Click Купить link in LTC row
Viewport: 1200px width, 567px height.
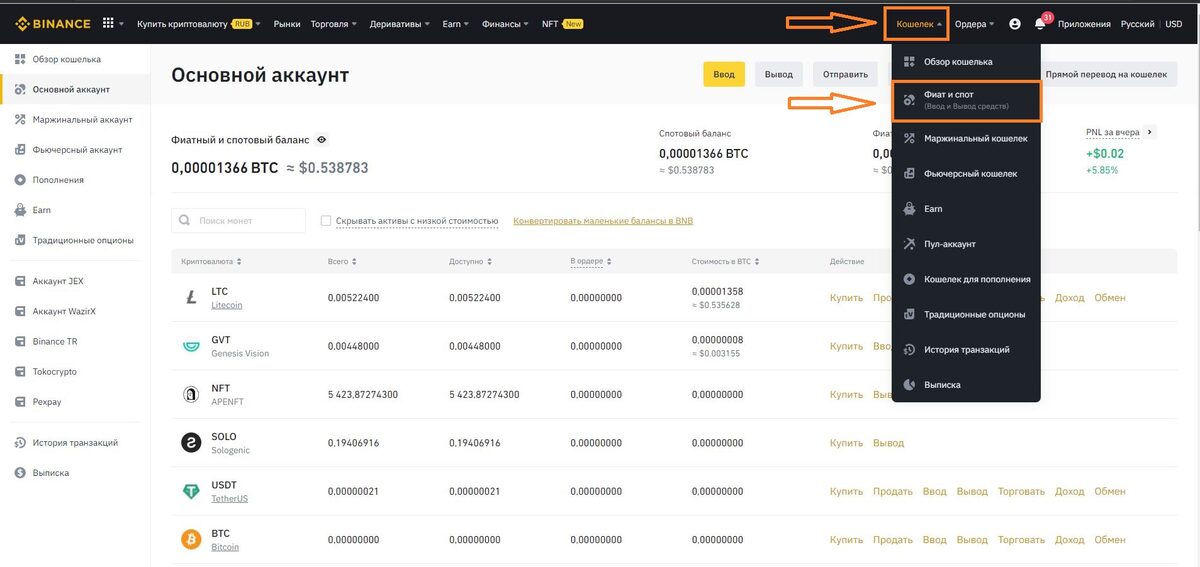click(846, 297)
